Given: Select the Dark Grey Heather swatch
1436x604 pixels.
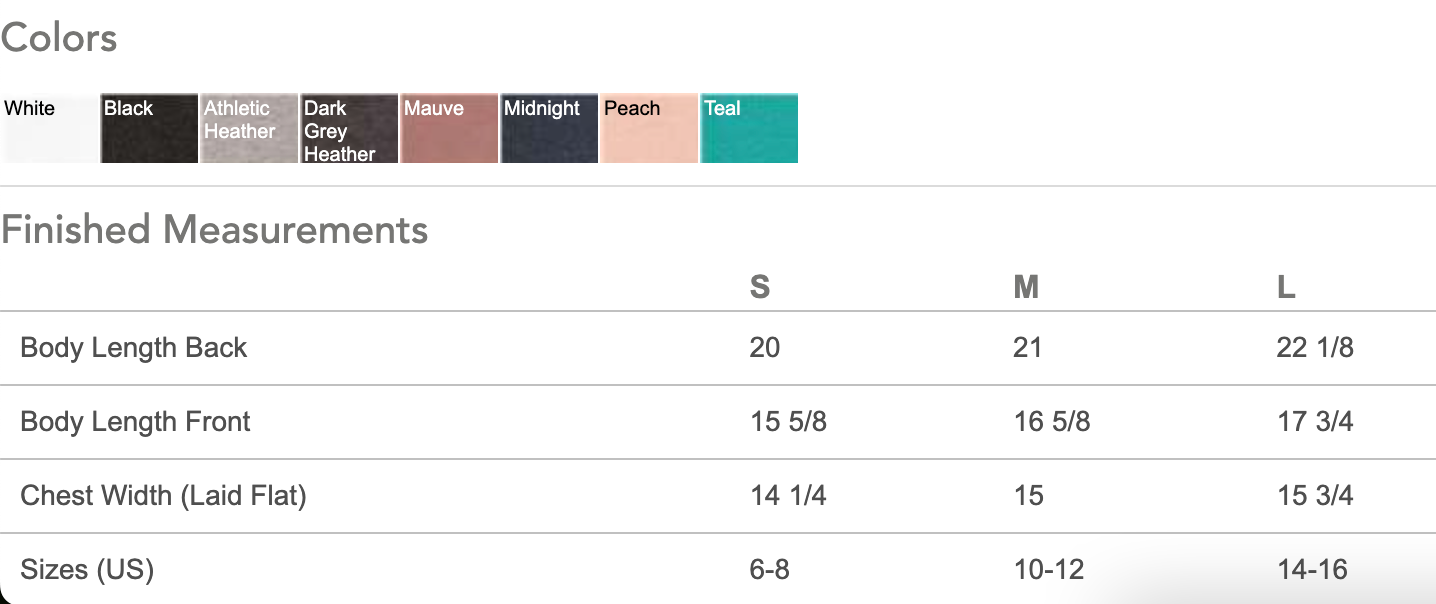Looking at the screenshot, I should point(350,128).
